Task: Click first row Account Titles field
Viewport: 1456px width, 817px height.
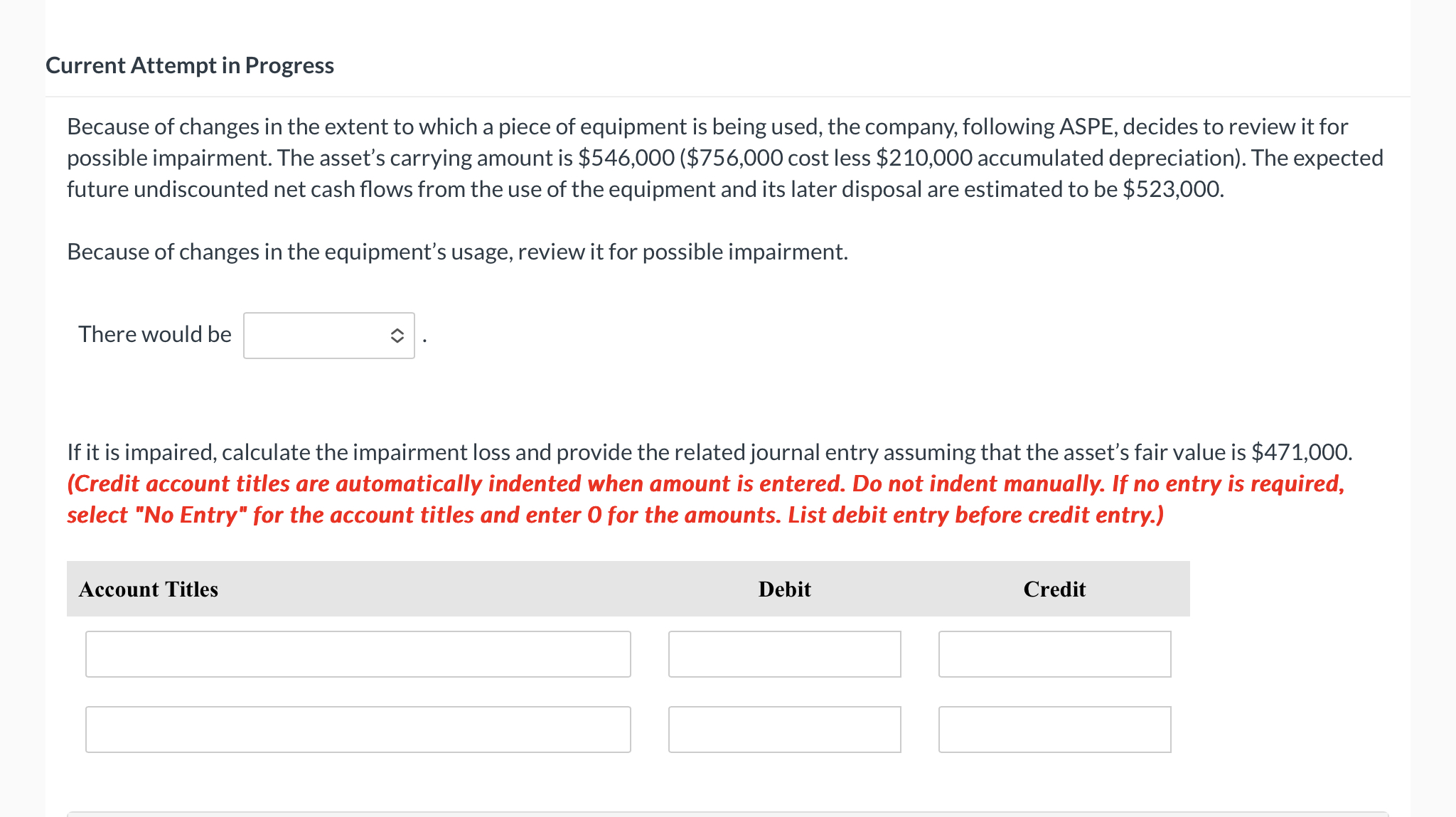Action: tap(358, 654)
